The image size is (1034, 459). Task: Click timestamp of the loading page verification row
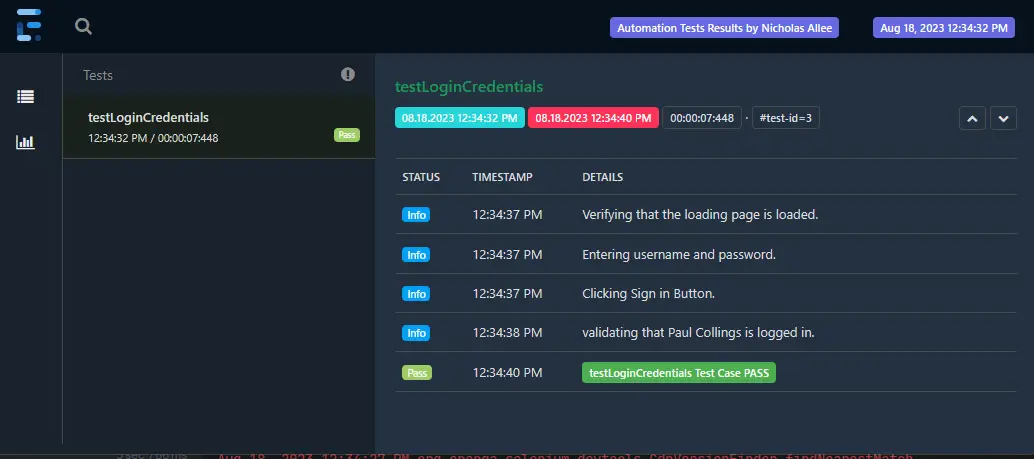coord(507,214)
